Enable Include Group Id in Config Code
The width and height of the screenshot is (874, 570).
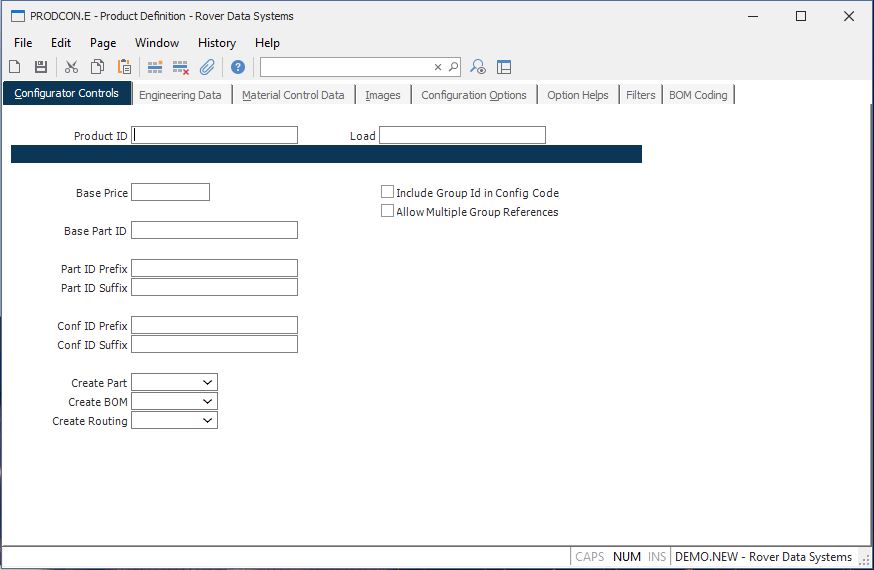click(x=388, y=192)
